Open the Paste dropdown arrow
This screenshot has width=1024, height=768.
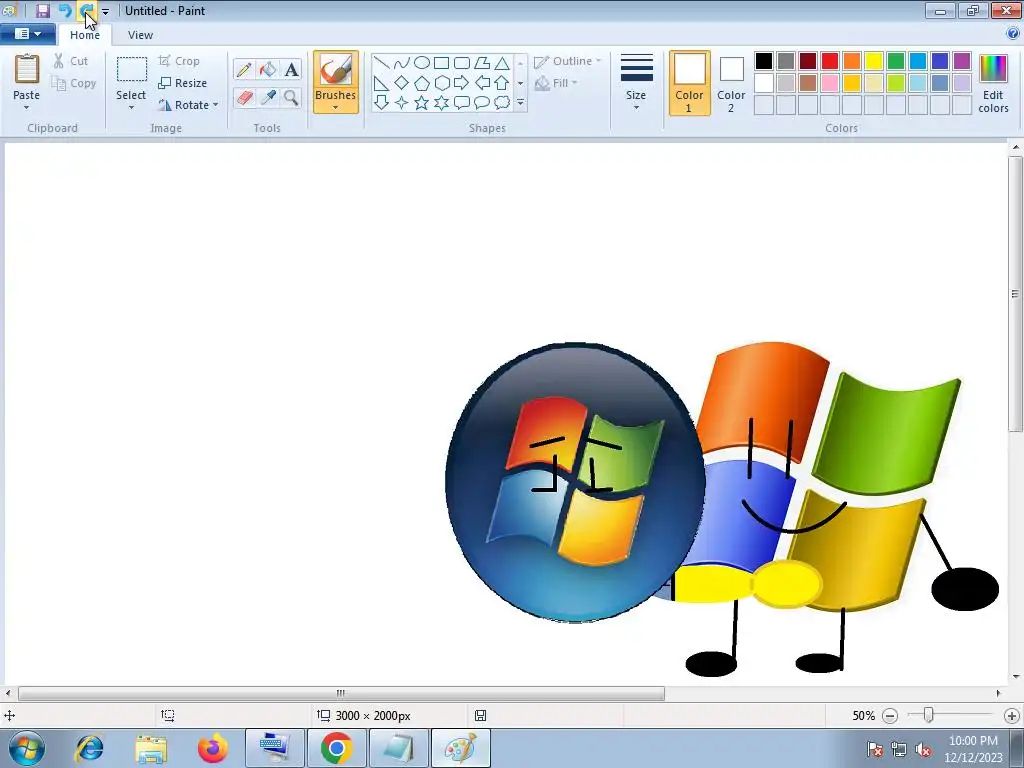[x=27, y=108]
